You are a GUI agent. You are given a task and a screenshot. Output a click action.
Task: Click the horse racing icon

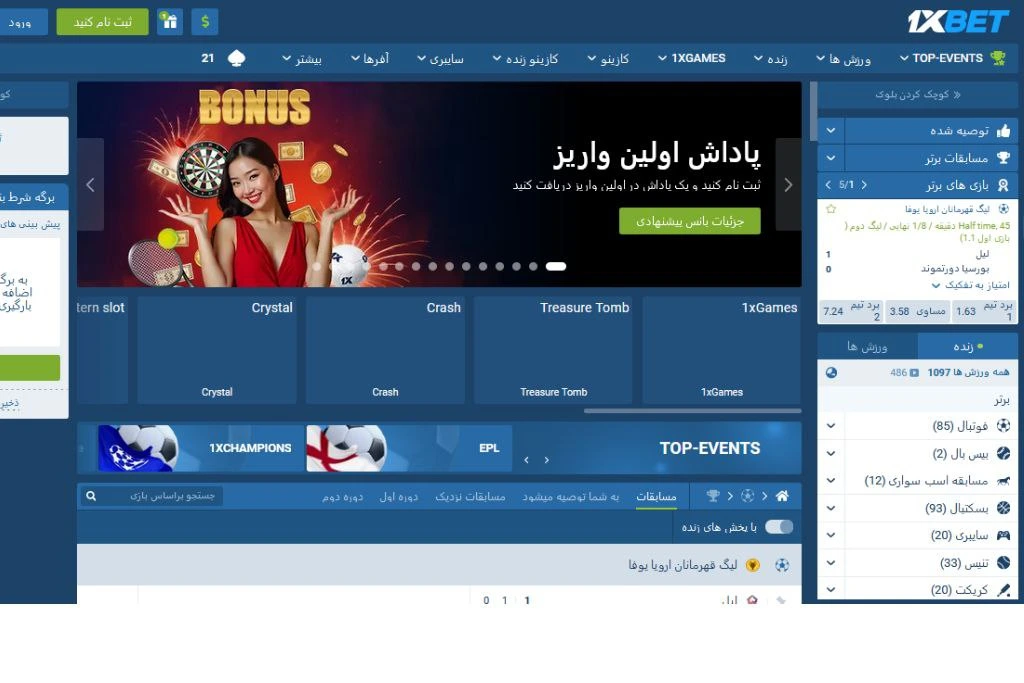pos(1004,481)
